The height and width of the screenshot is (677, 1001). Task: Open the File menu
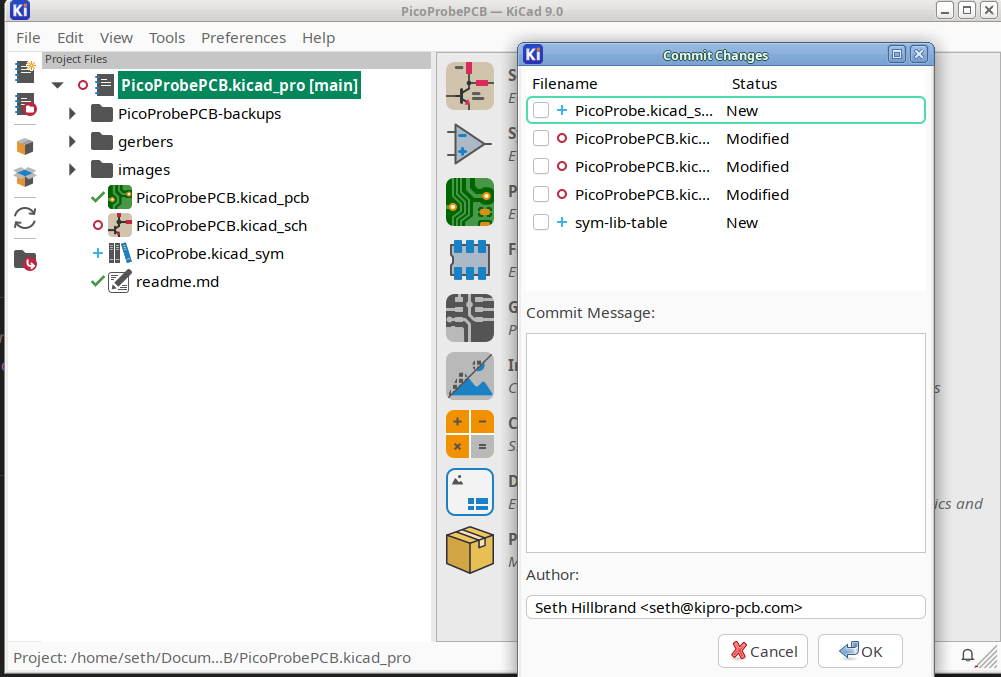click(28, 38)
